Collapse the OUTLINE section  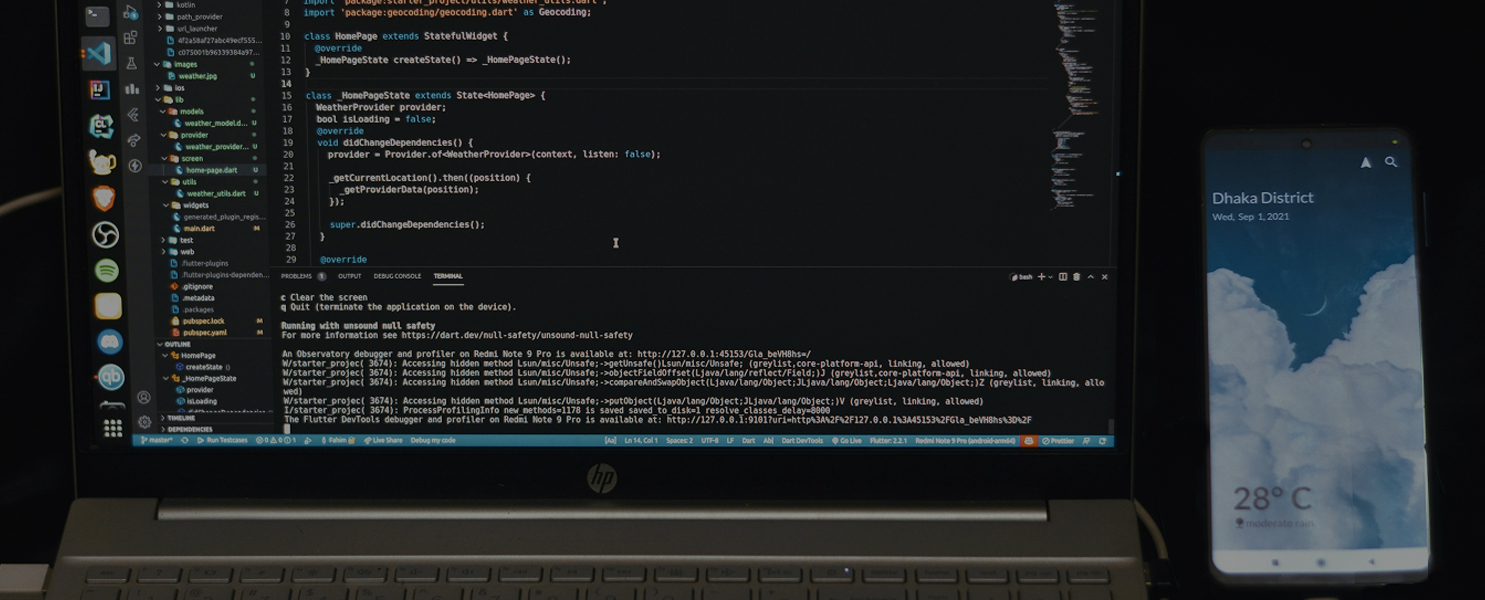(177, 344)
